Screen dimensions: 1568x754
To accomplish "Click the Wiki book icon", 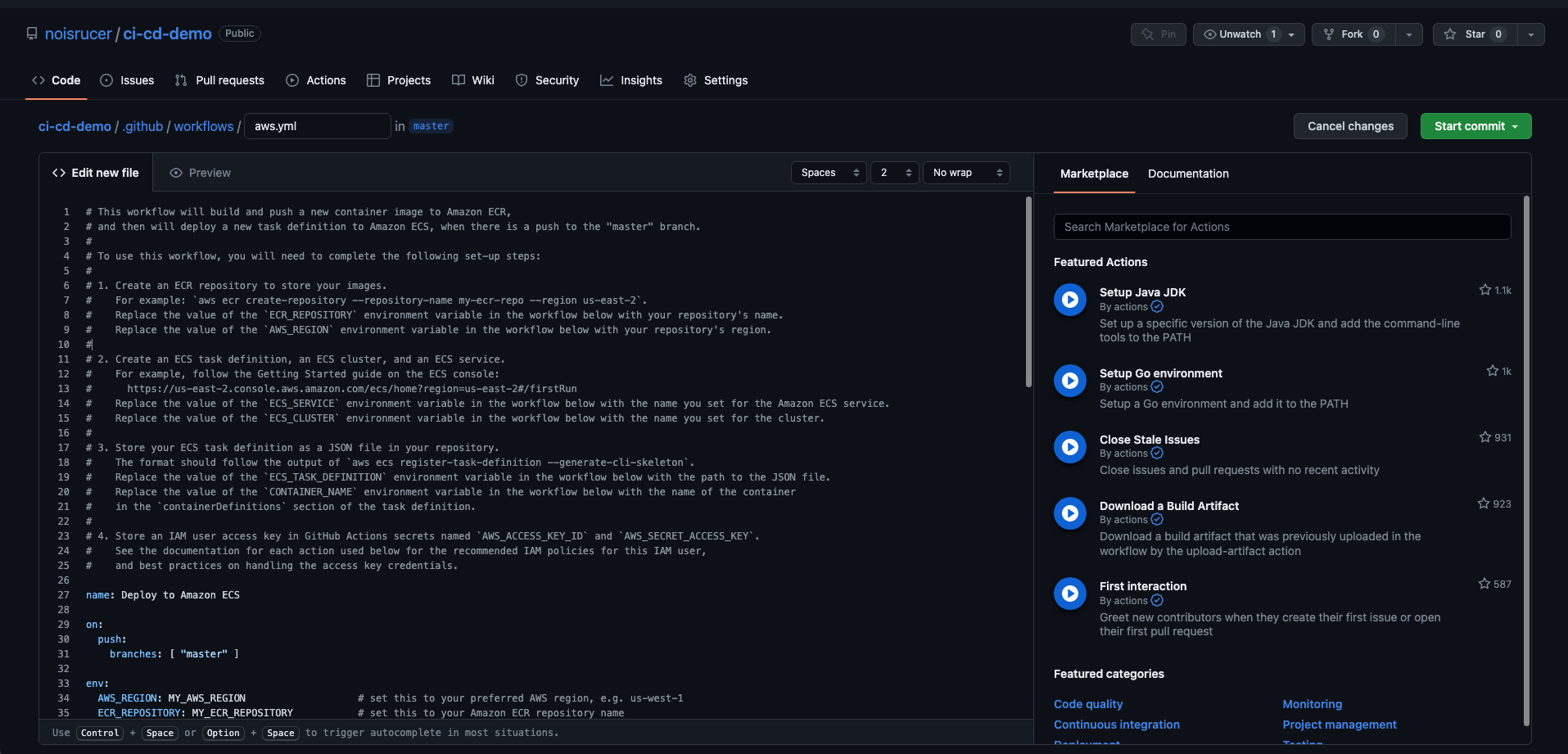I will click(459, 80).
